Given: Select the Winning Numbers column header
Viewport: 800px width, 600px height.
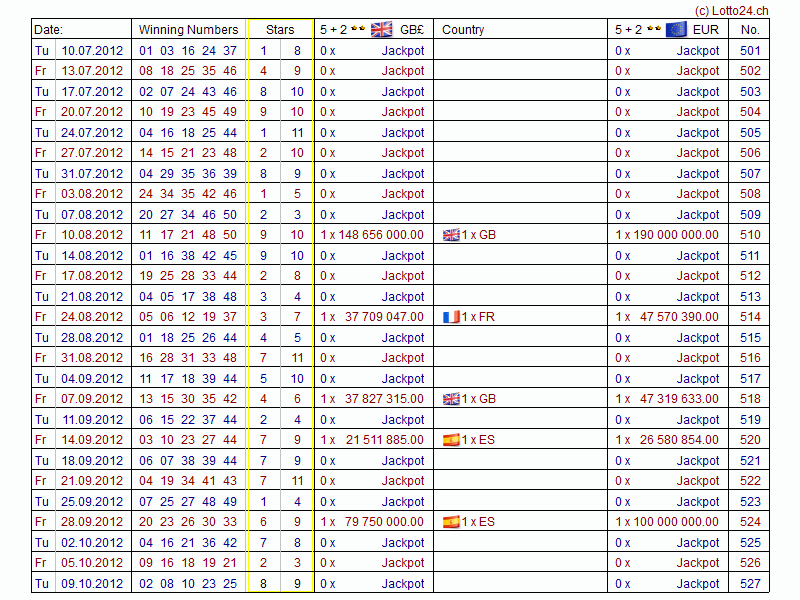Looking at the screenshot, I should click(188, 30).
